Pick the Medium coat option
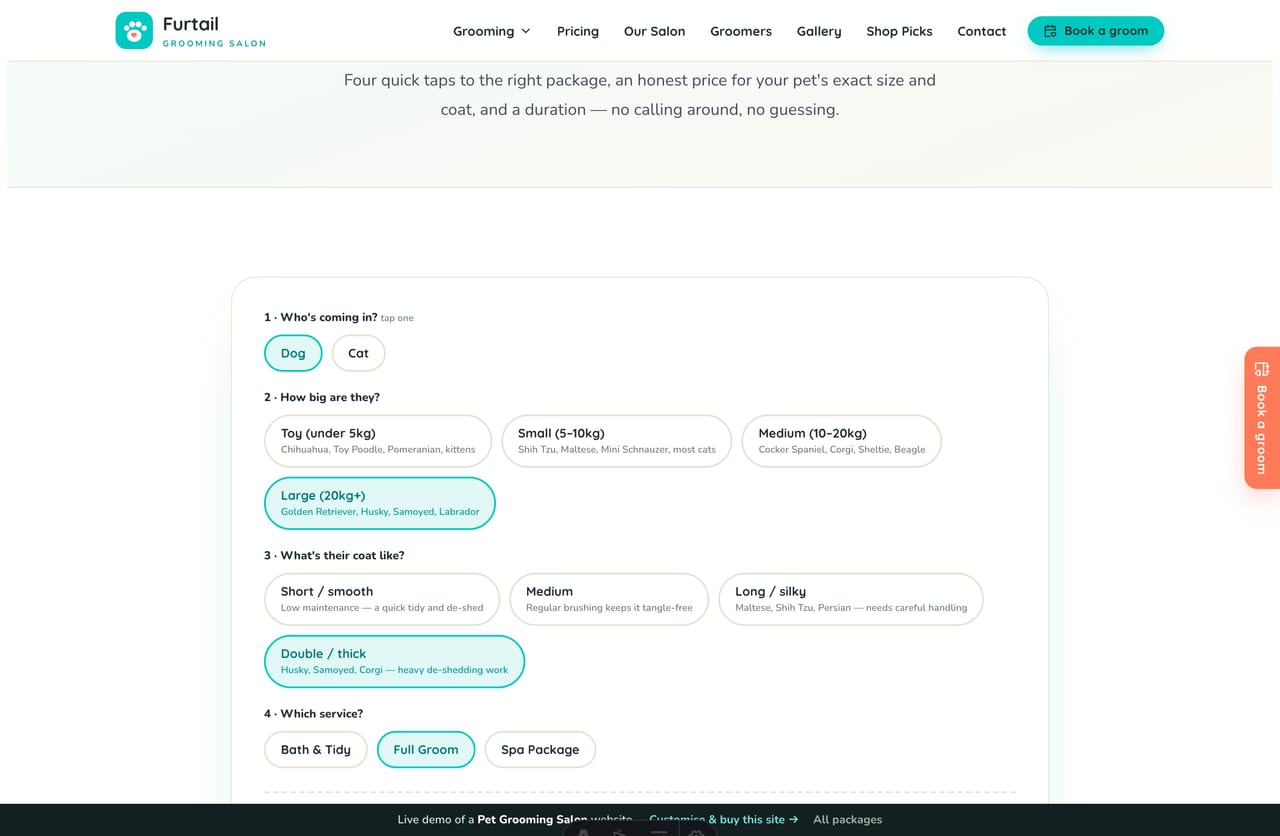1280x836 pixels. (609, 599)
